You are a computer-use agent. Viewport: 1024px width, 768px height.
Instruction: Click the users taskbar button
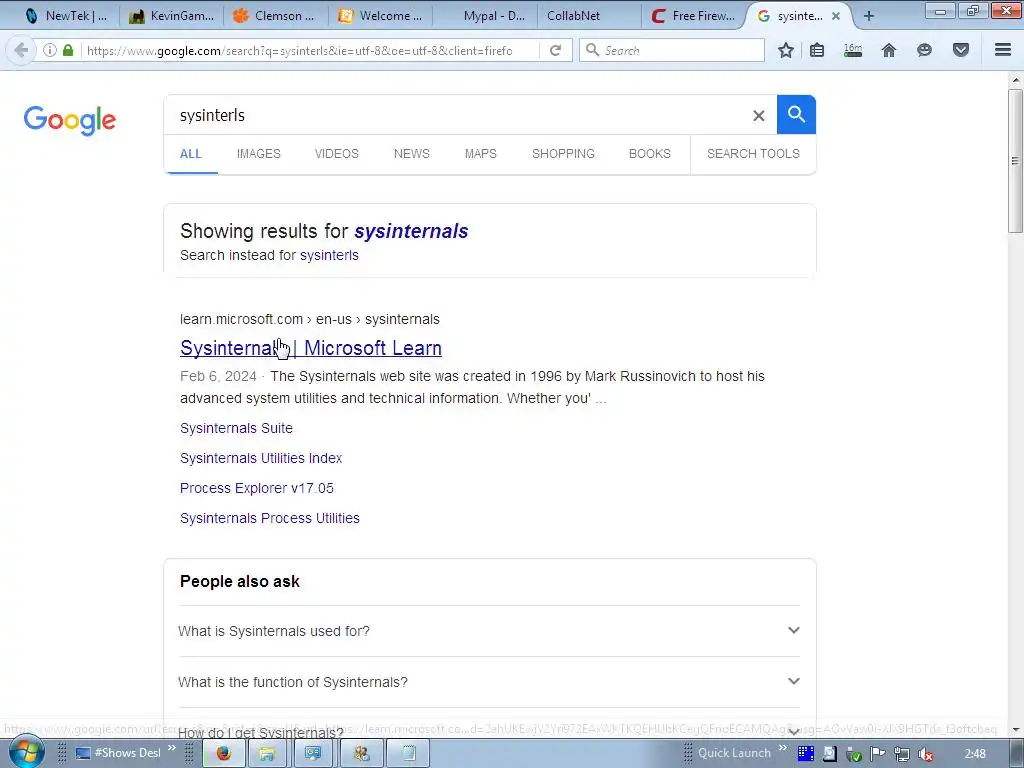coord(361,753)
